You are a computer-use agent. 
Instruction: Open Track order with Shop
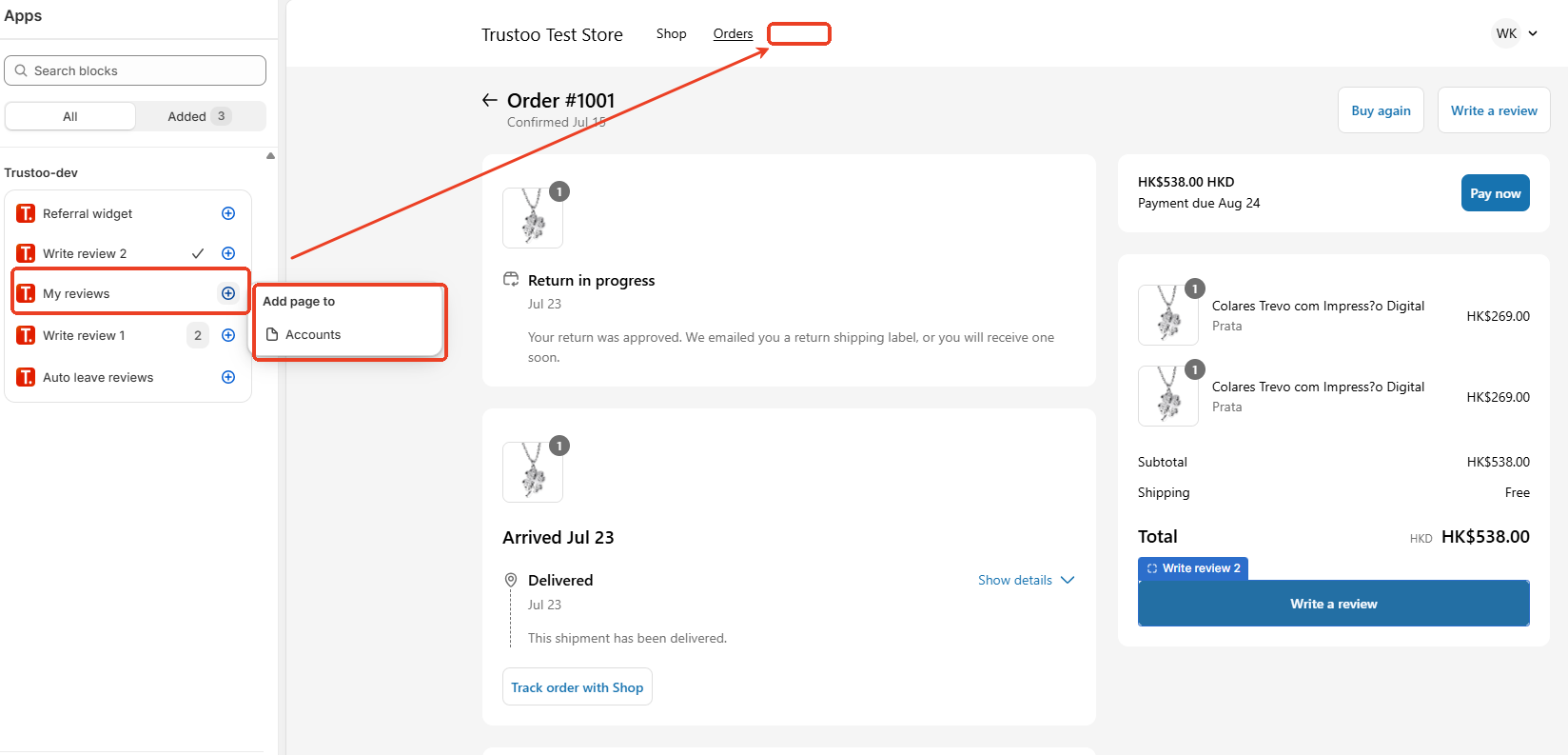tap(577, 687)
